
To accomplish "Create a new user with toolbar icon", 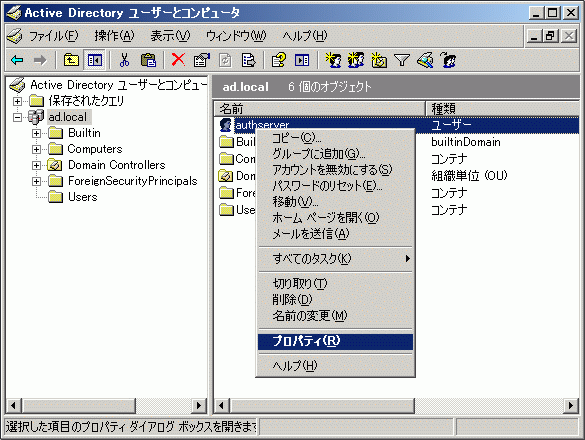I will click(x=333, y=60).
